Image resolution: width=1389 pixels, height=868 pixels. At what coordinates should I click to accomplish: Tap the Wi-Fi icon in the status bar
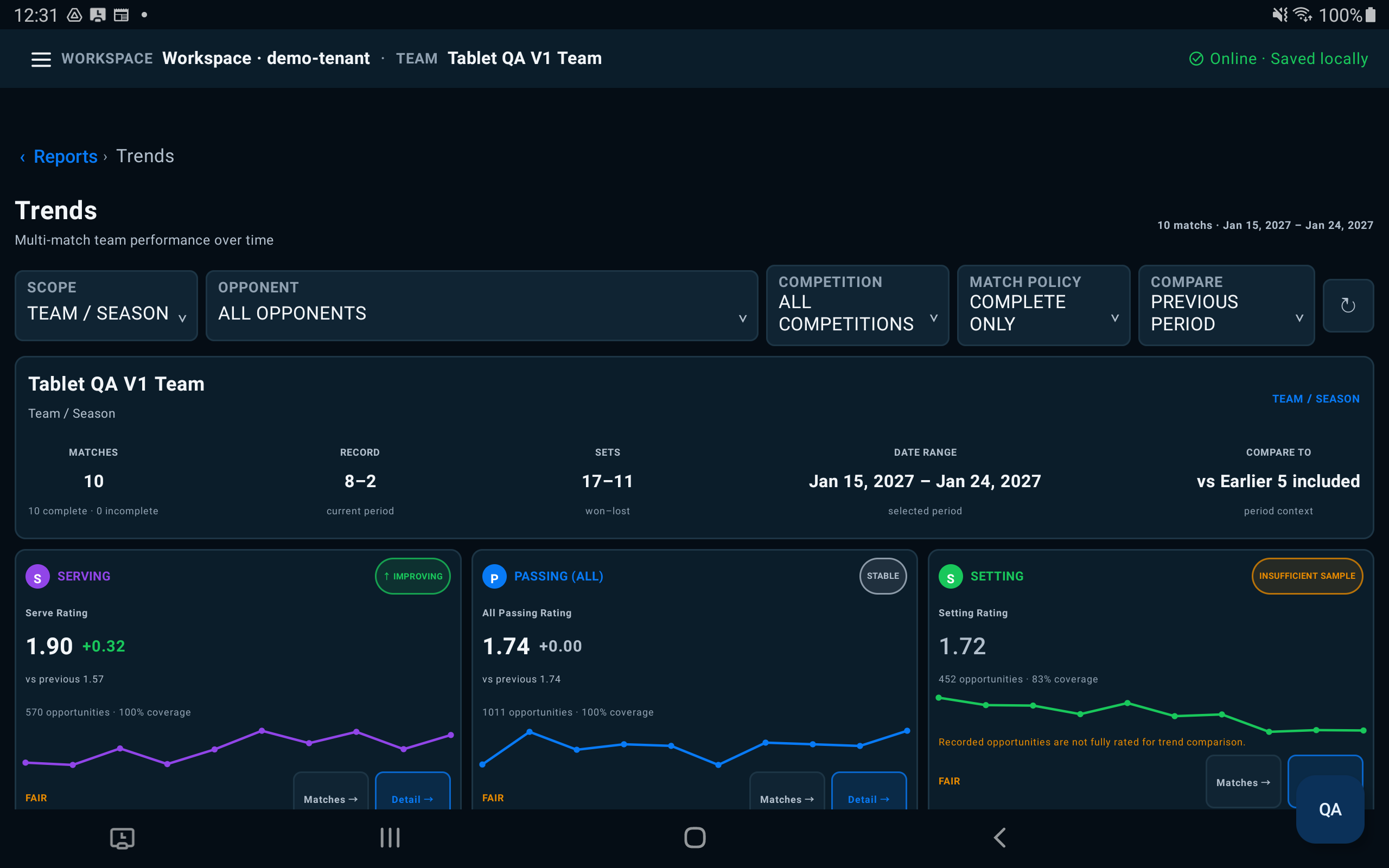tap(1302, 15)
